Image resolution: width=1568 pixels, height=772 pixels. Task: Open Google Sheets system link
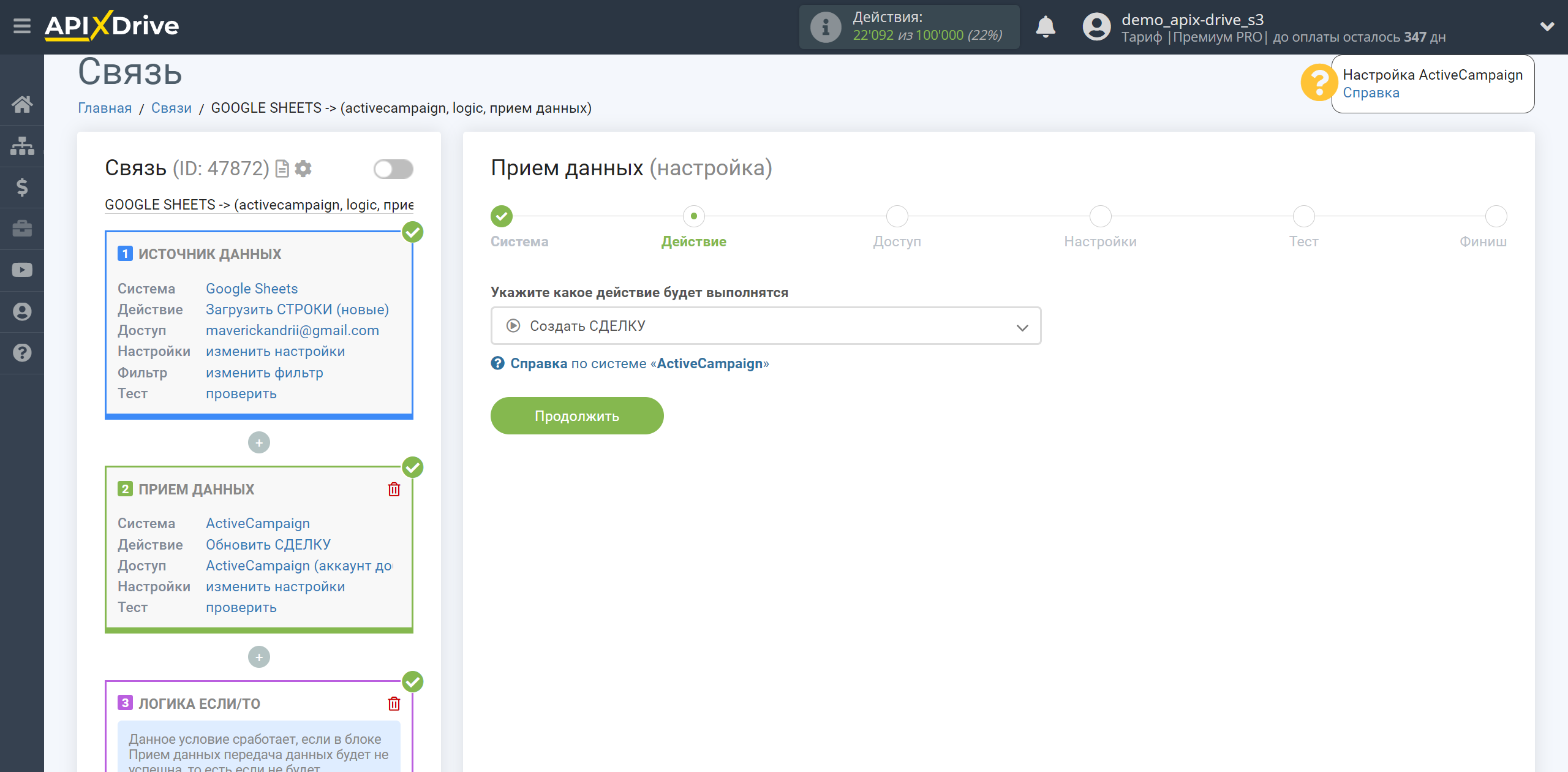click(252, 289)
